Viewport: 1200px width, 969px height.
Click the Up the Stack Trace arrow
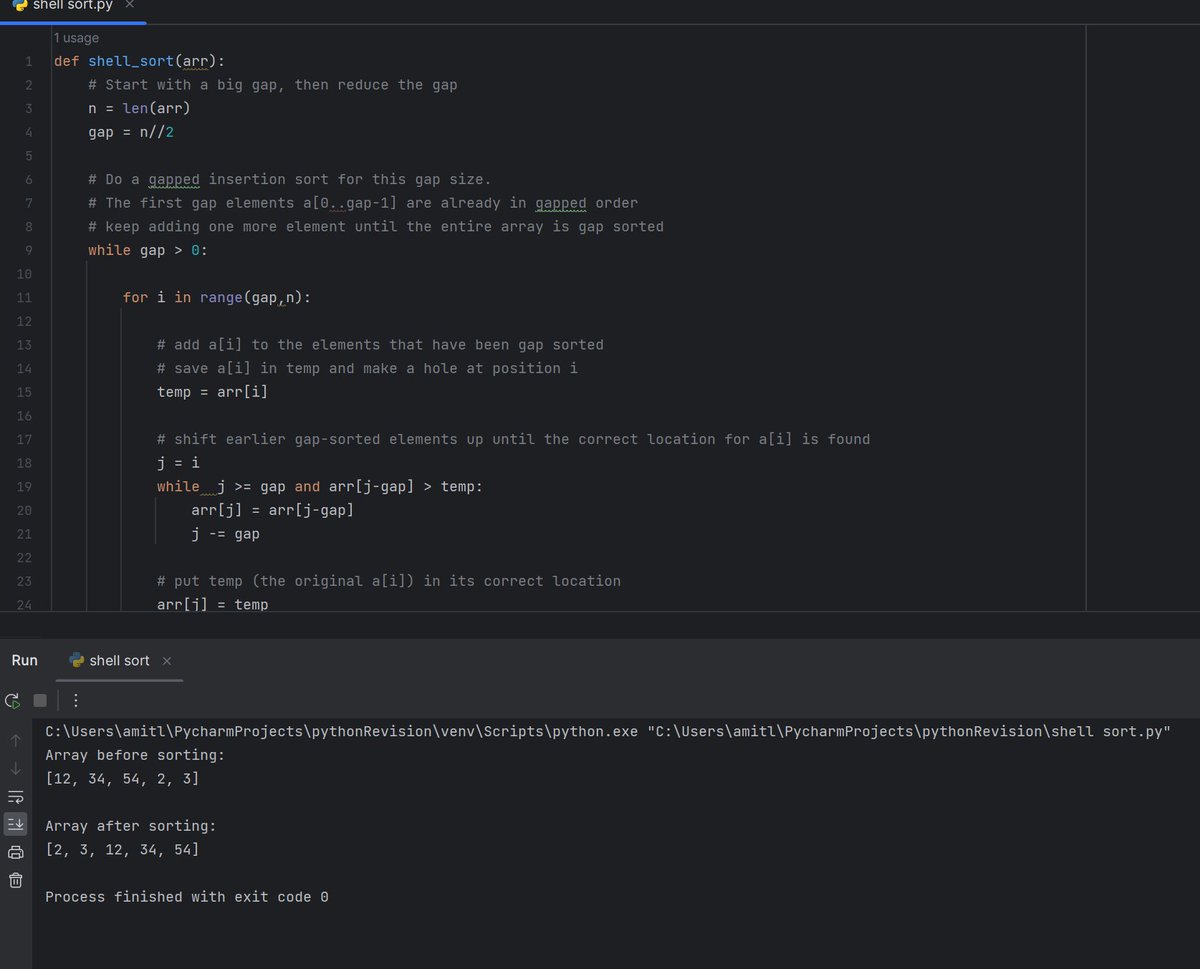click(x=15, y=741)
